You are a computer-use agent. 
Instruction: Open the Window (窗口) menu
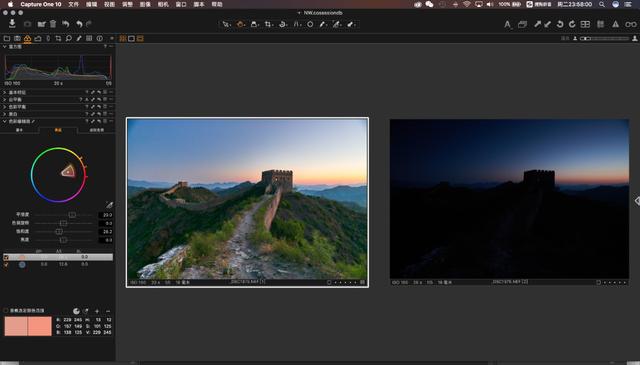[x=181, y=4]
